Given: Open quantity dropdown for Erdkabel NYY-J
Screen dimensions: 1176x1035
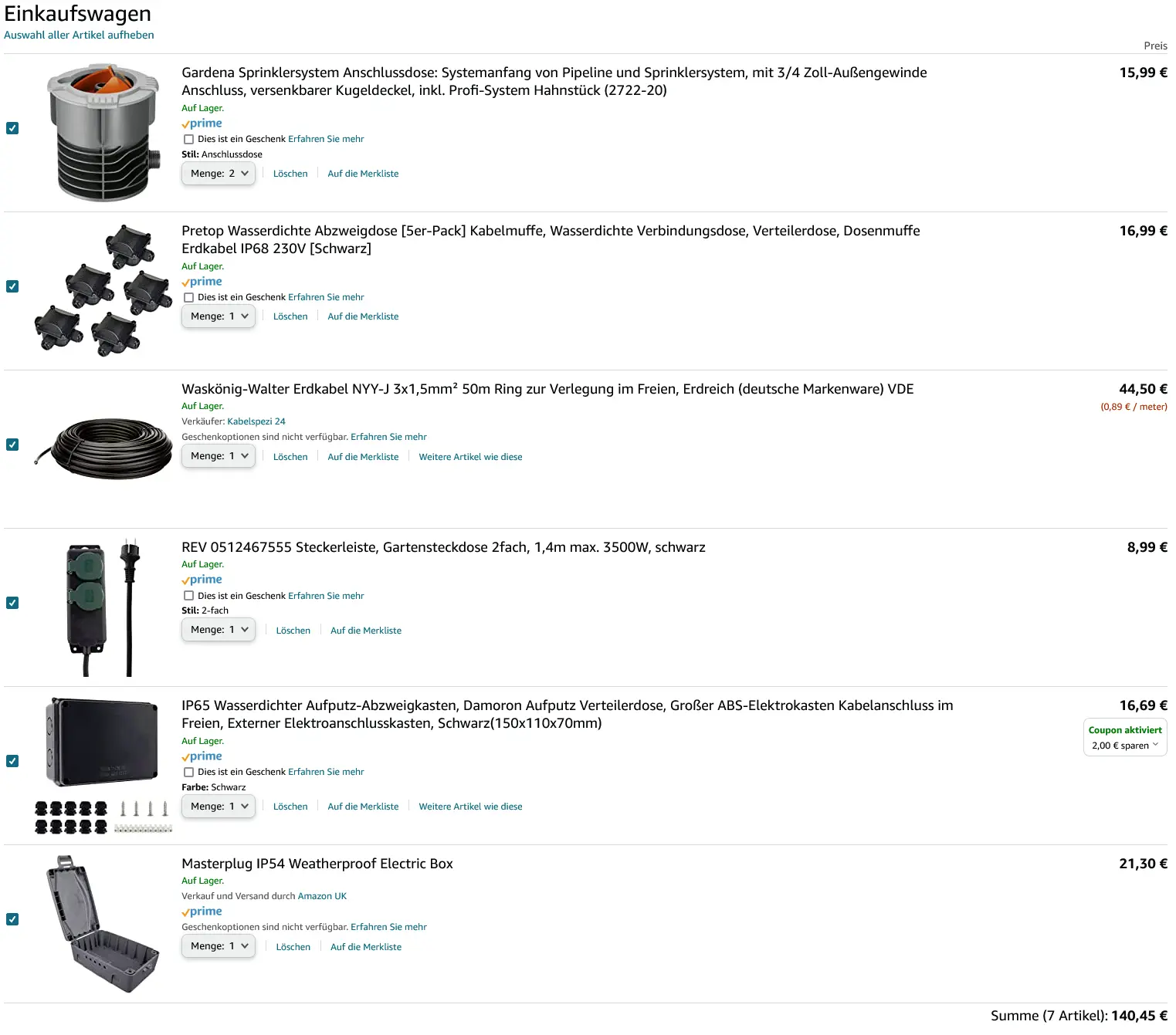Looking at the screenshot, I should (x=219, y=456).
